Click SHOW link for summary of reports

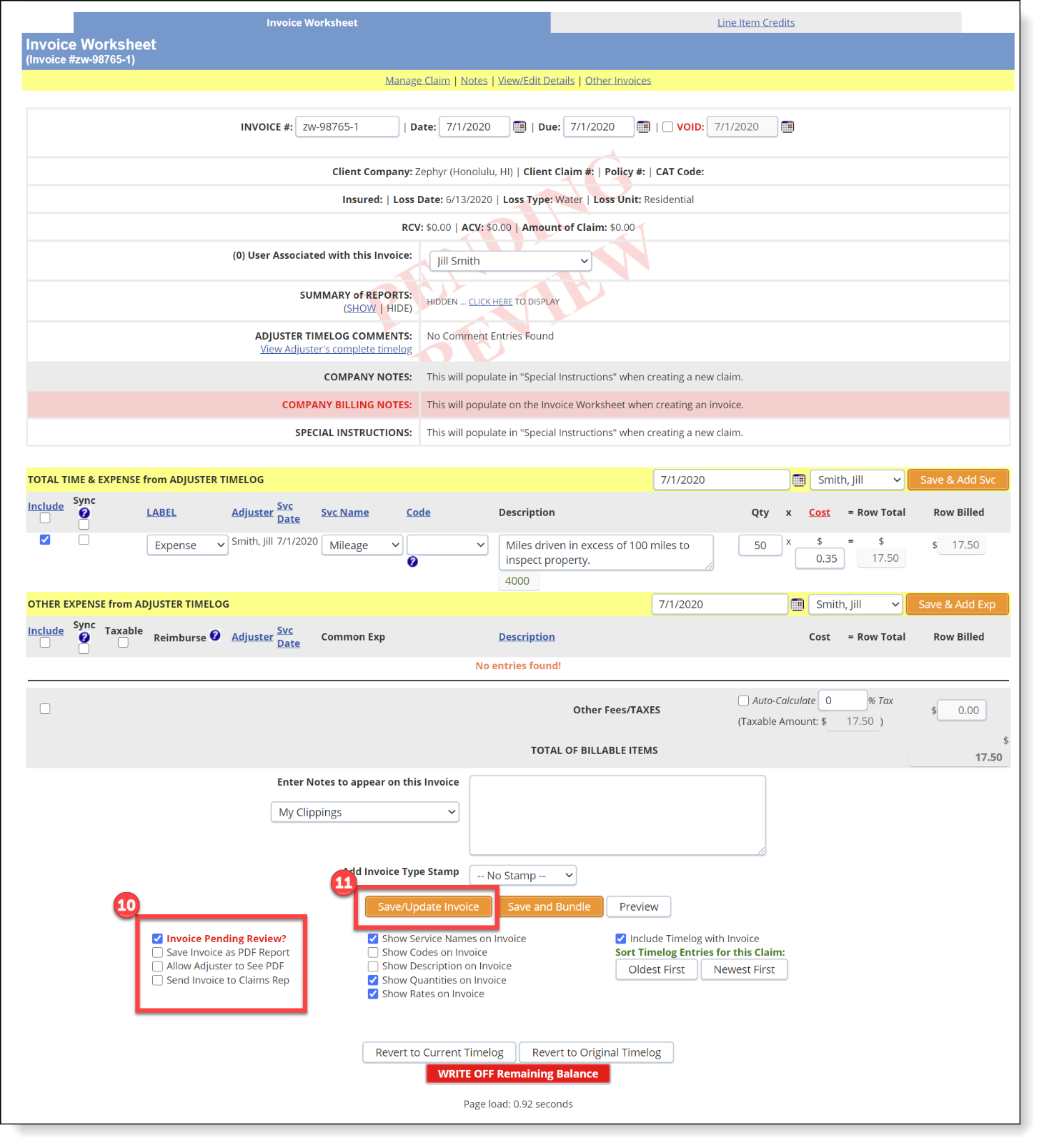pyautogui.click(x=362, y=308)
